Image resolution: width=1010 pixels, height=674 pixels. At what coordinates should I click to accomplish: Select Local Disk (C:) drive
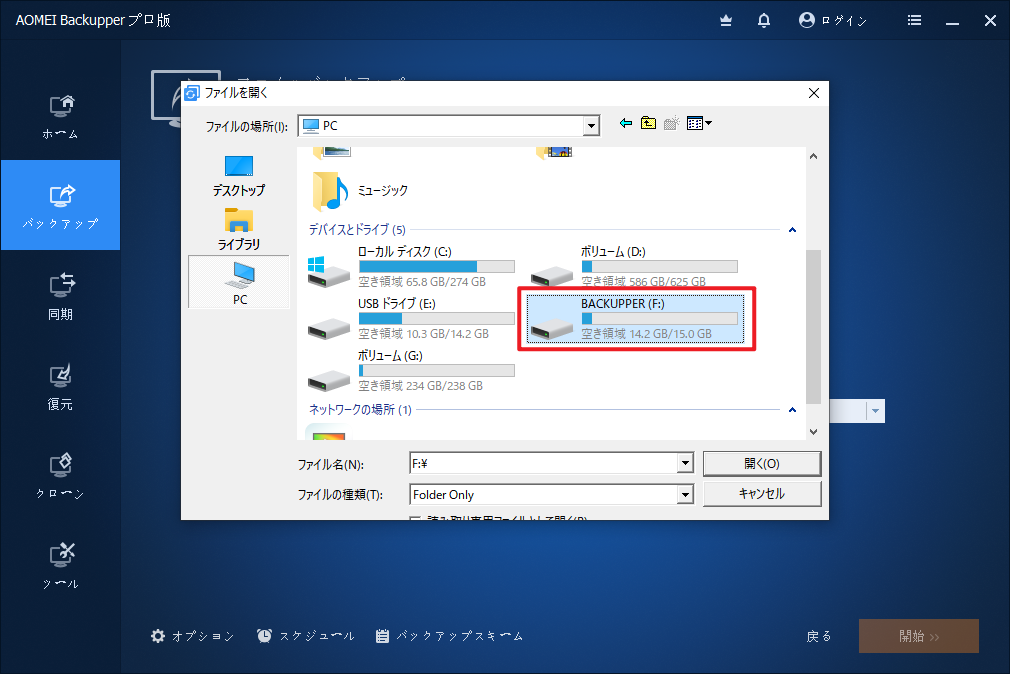coord(411,267)
